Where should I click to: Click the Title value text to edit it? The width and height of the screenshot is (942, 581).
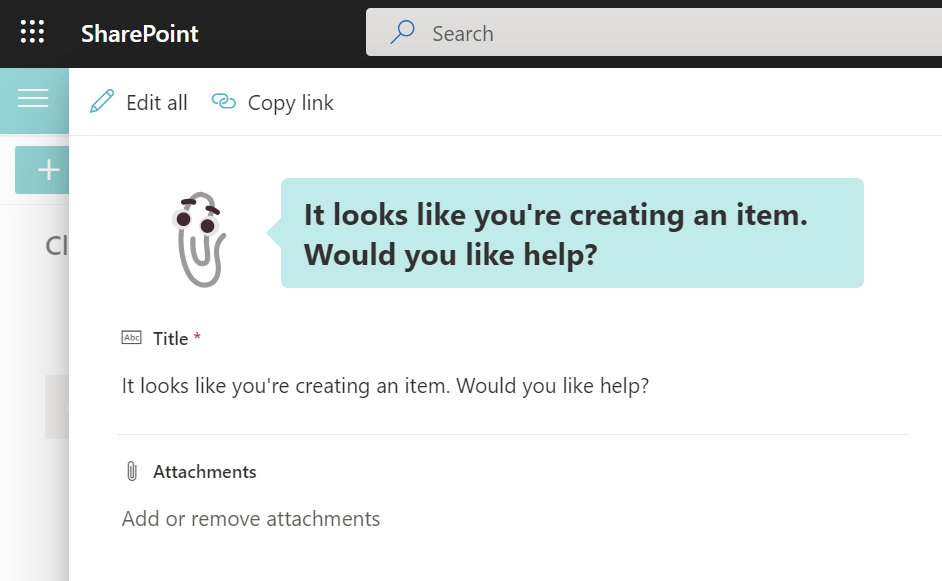pyautogui.click(x=385, y=386)
